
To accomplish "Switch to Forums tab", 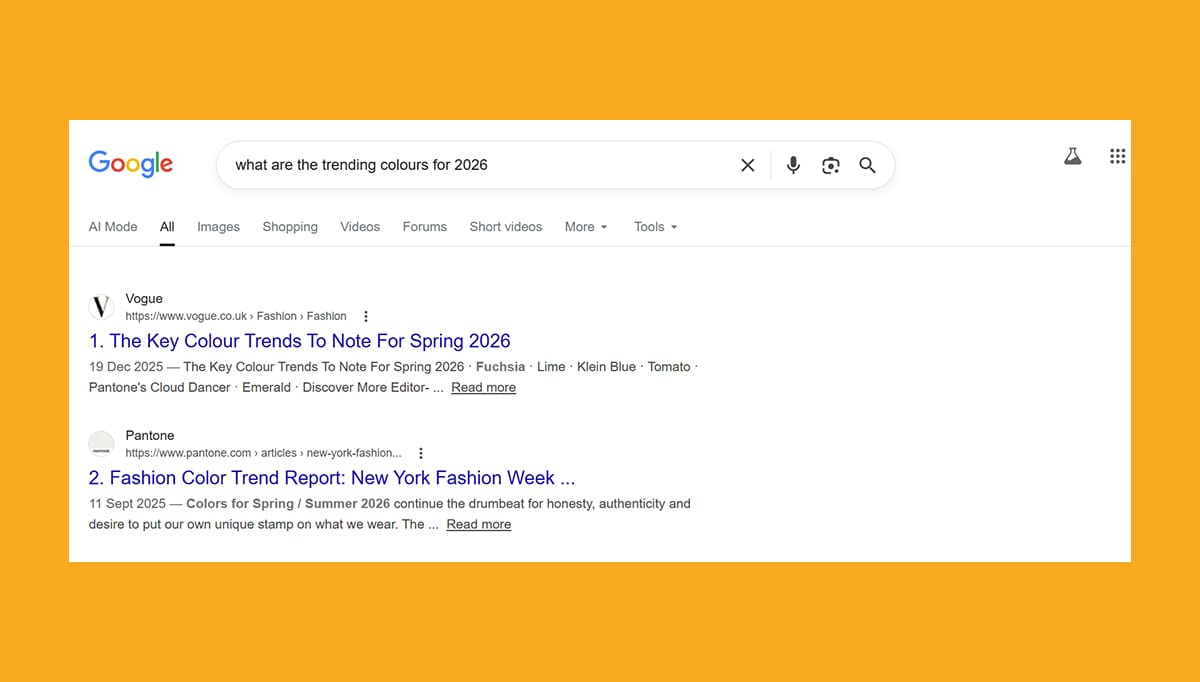I will [425, 227].
